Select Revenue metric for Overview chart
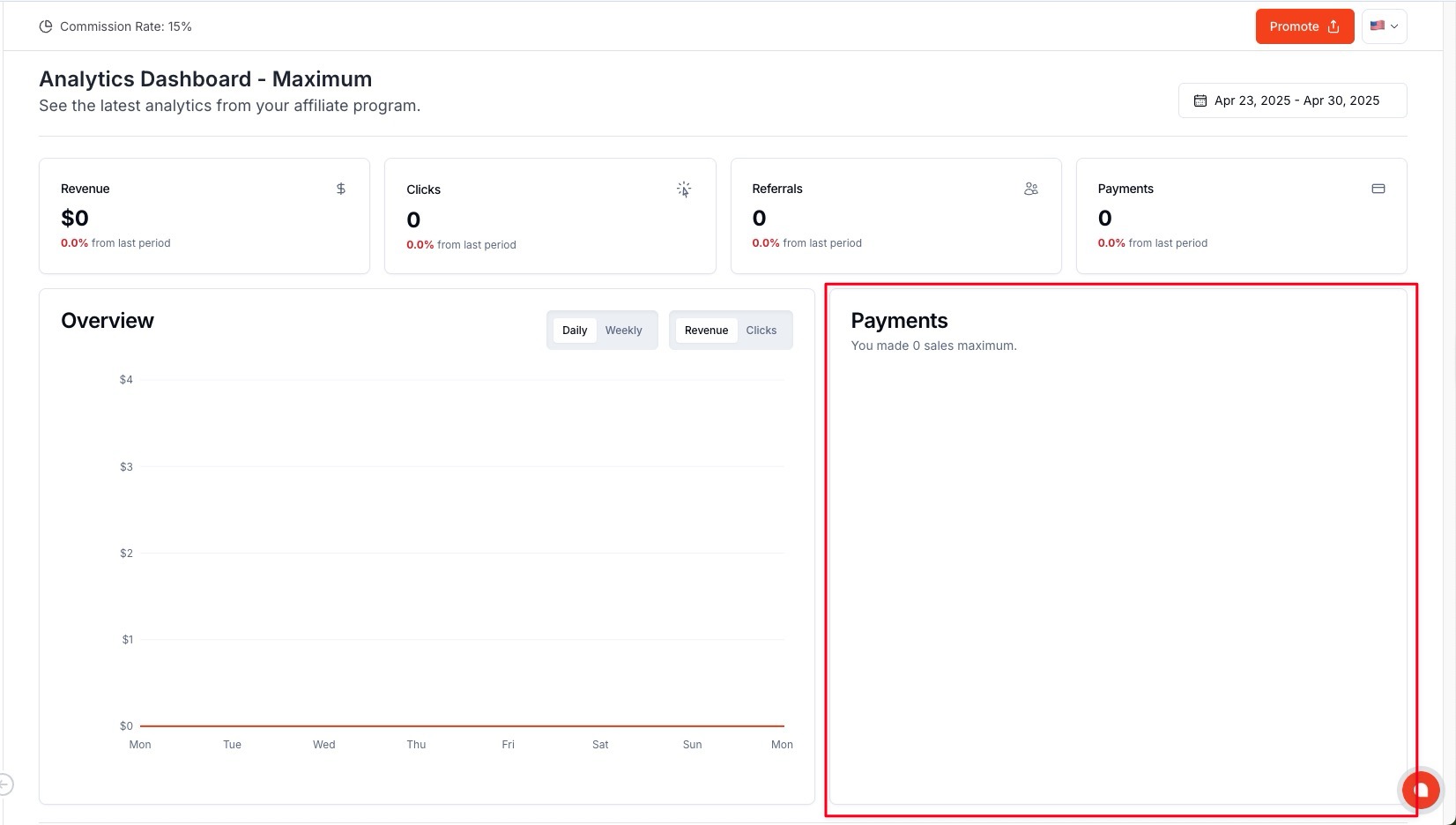Image resolution: width=1456 pixels, height=825 pixels. point(706,331)
